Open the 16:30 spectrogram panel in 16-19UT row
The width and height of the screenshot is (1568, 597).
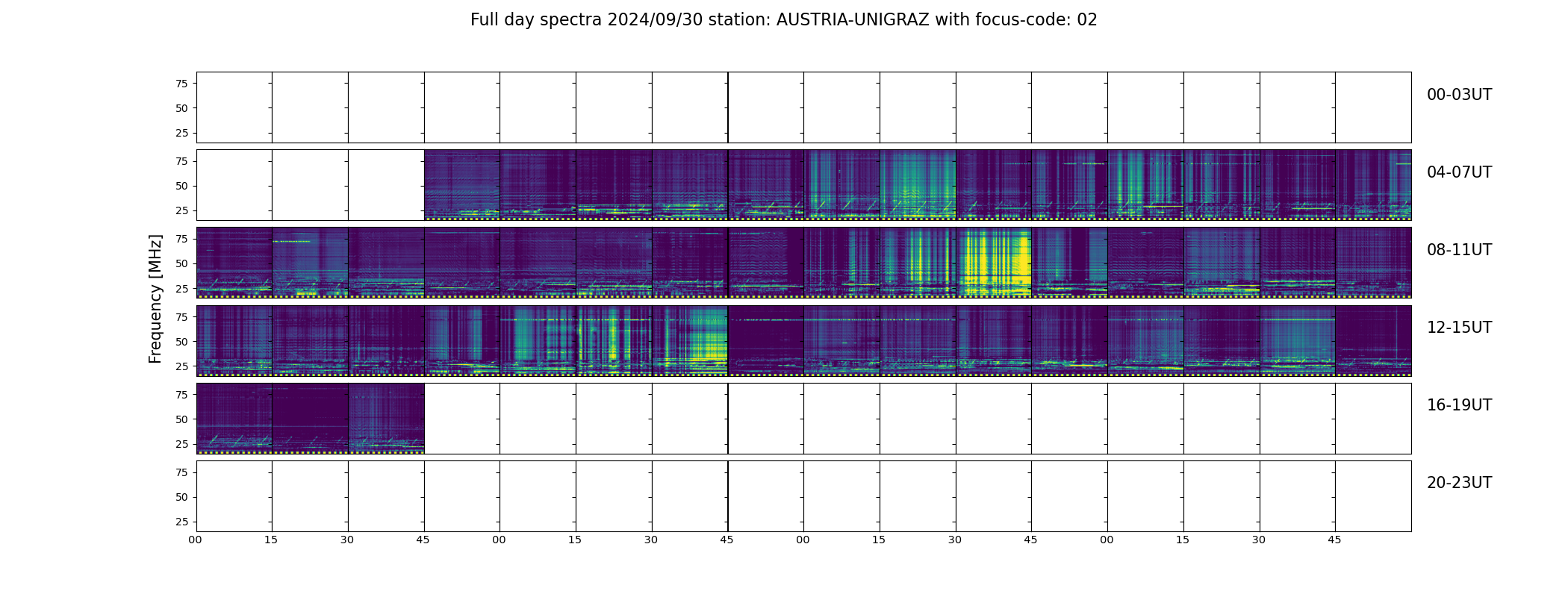tap(386, 418)
